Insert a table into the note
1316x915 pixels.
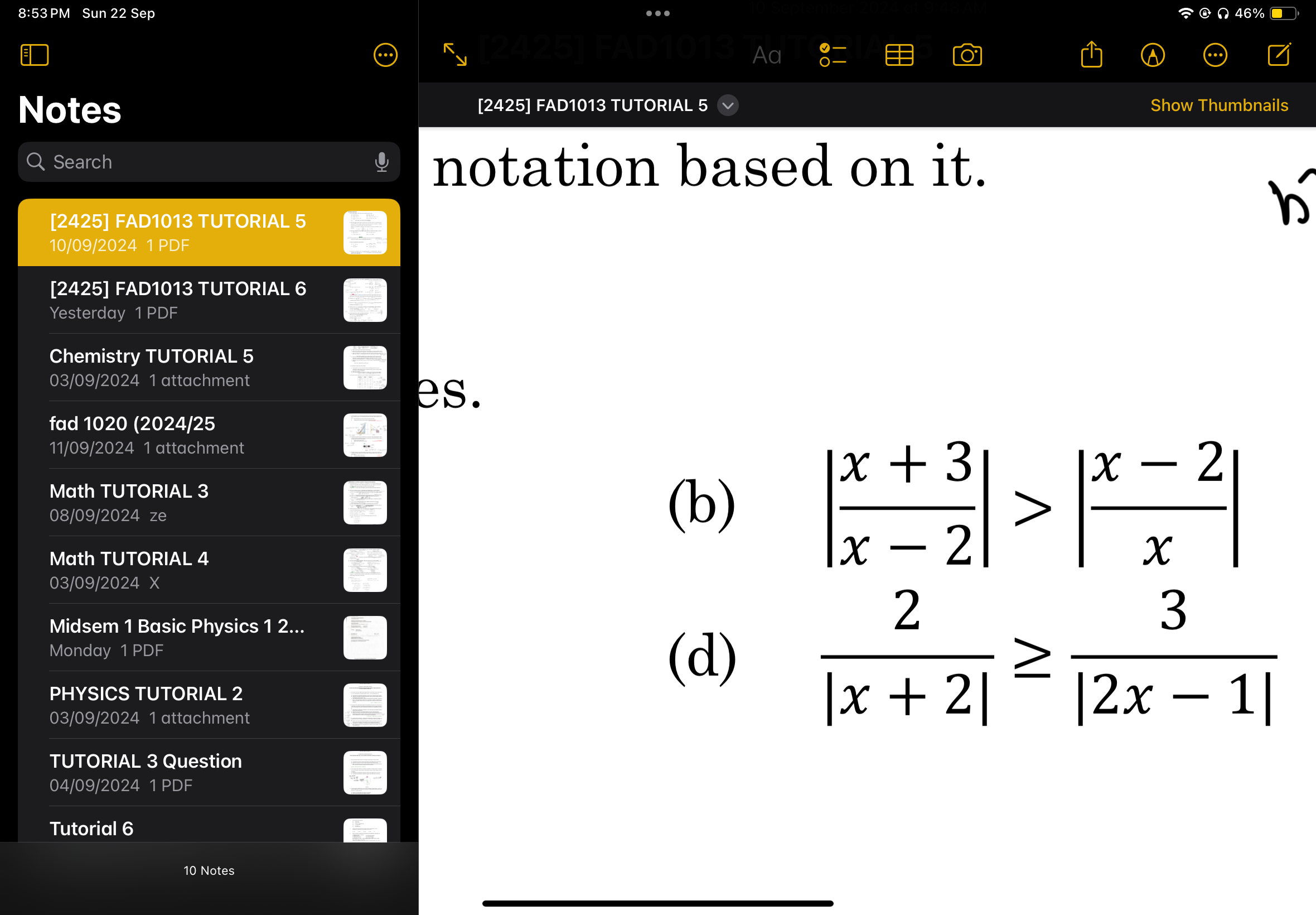(x=899, y=56)
